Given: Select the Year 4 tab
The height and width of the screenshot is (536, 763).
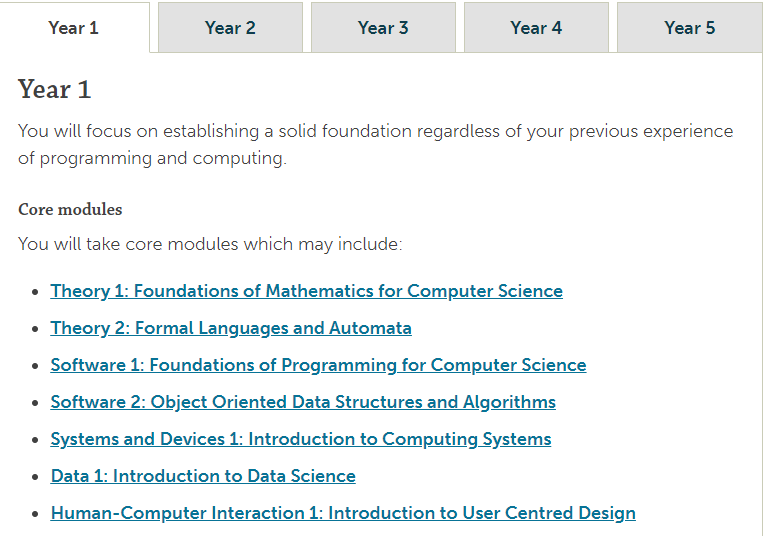Looking at the screenshot, I should pos(536,28).
